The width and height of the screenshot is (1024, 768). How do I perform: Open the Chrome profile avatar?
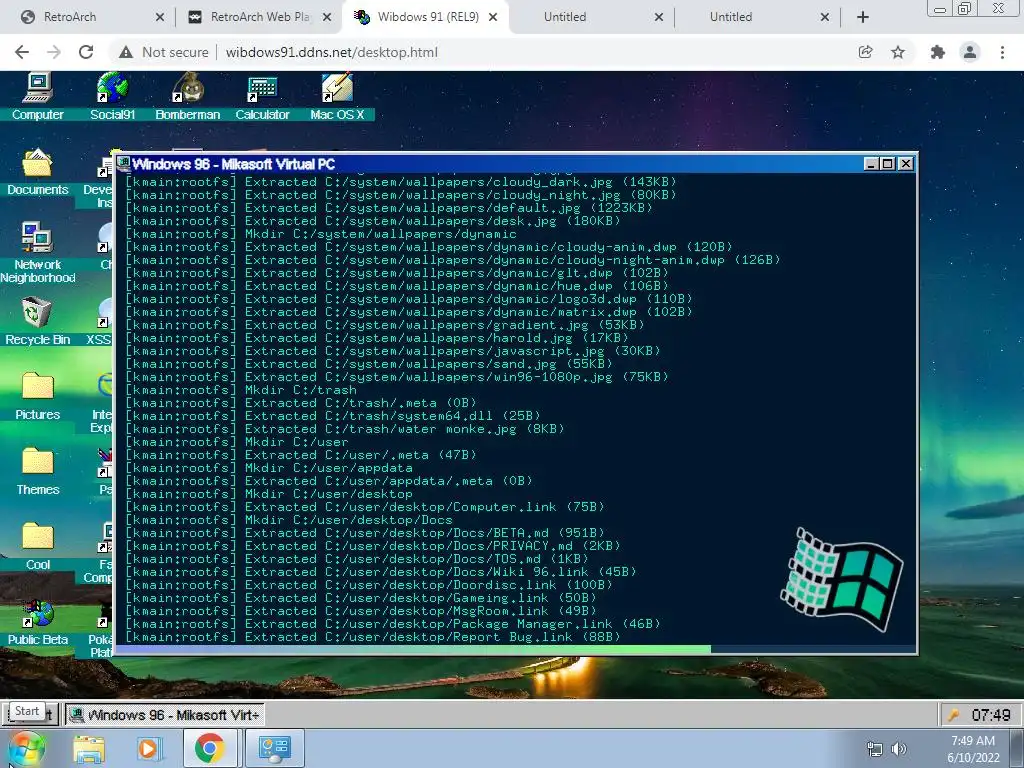click(x=970, y=52)
